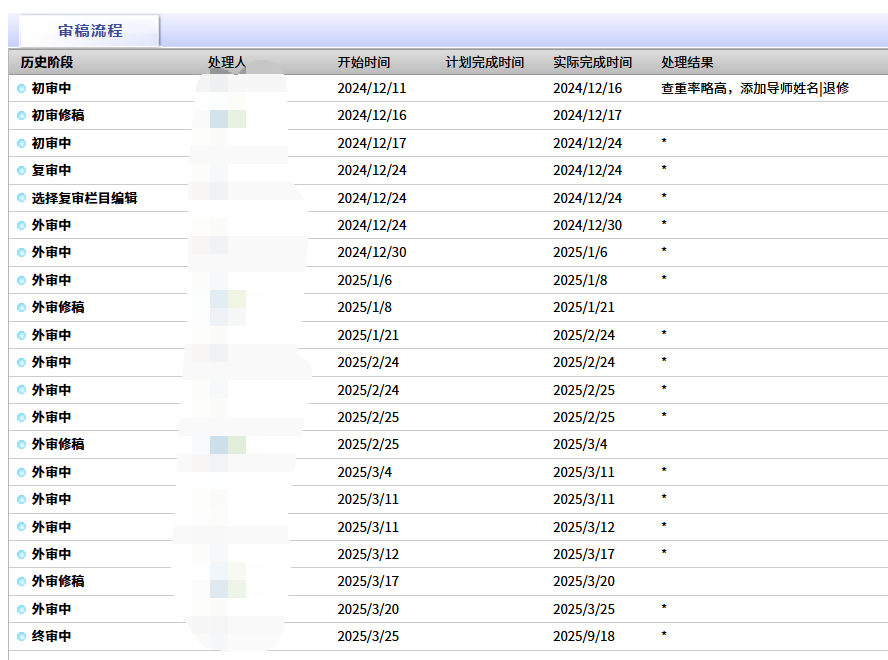Click the 开始时间 column header
Screen dimensions: 888x660
pos(364,62)
